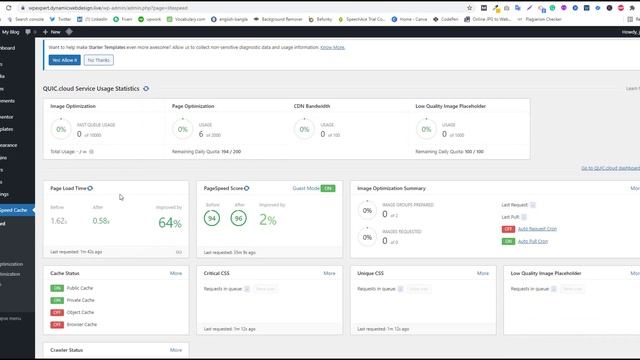This screenshot has height=360, width=640.
Task: Open Upwork bookmark in bookmarks bar
Action: point(150,19)
